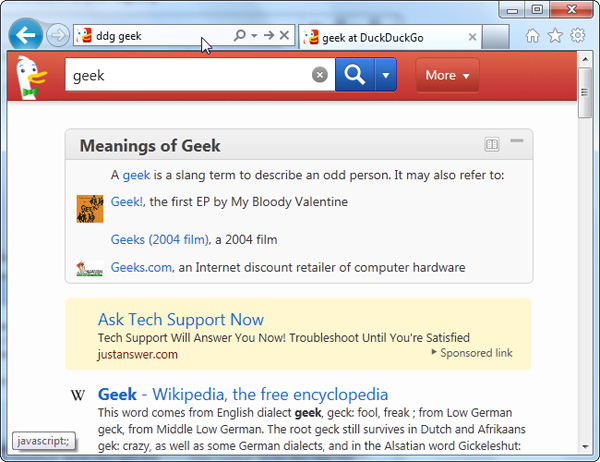Screen dimensions: 600x462
Task: Open the browser Tools gear icon
Action: point(578,36)
